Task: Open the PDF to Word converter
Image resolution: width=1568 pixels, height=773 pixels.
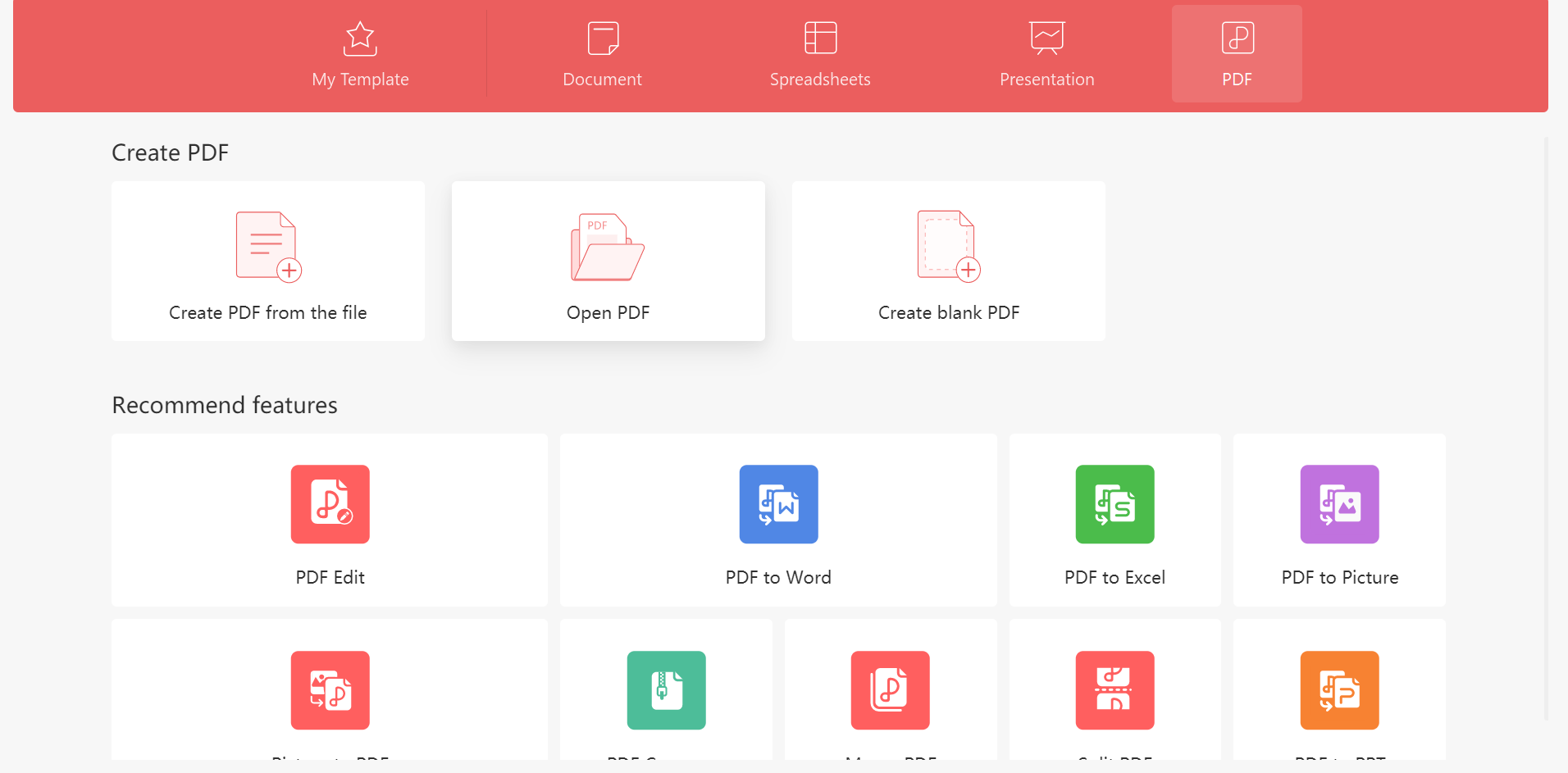Action: pos(777,521)
